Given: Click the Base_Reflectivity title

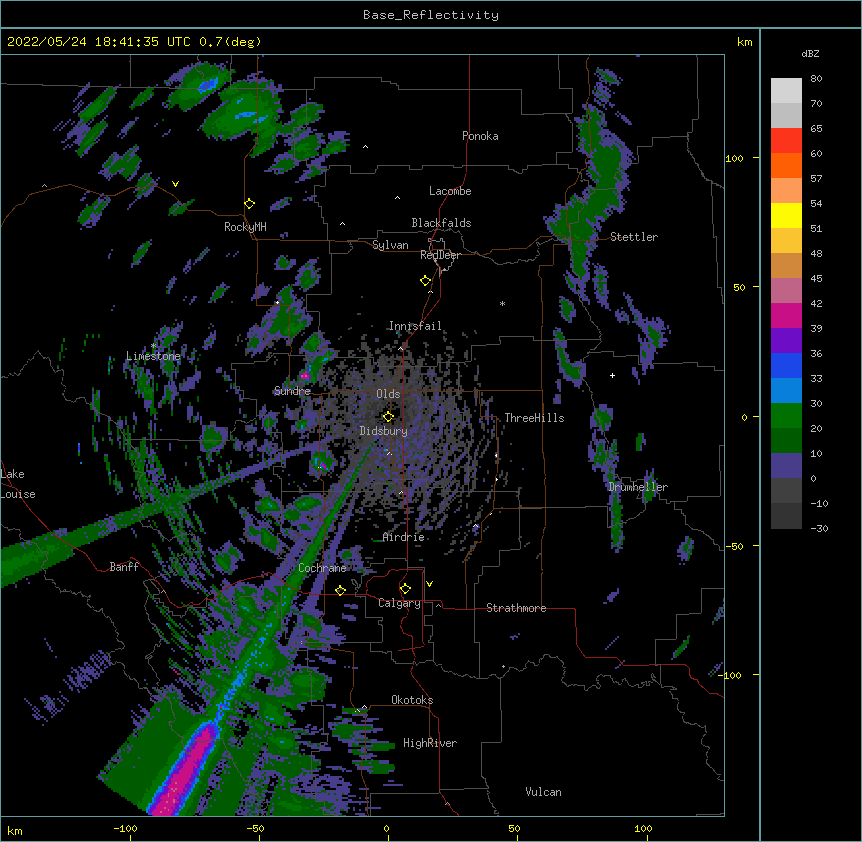Looking at the screenshot, I should pos(431,15).
